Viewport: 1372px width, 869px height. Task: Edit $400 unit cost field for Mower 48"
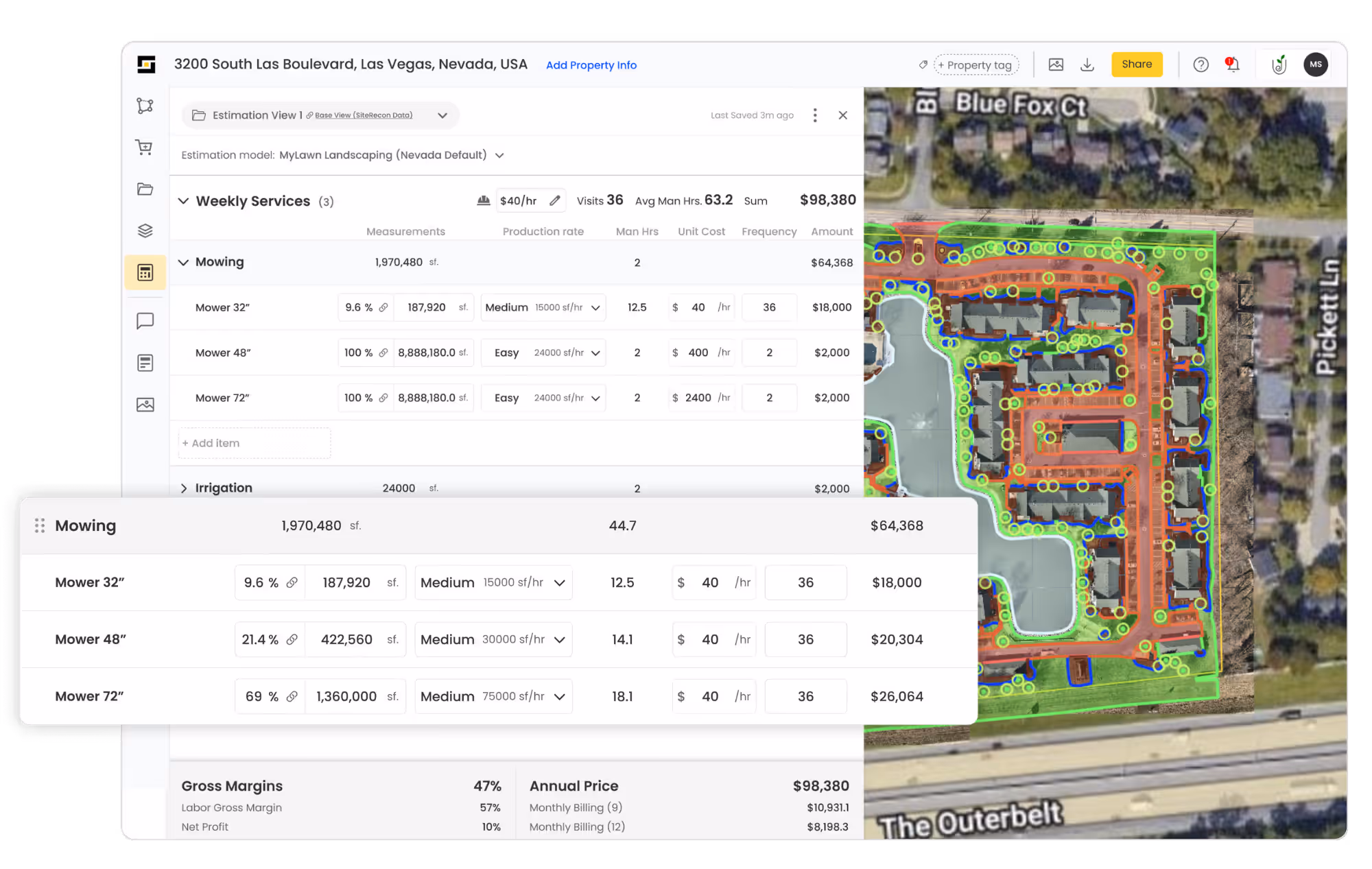point(702,353)
